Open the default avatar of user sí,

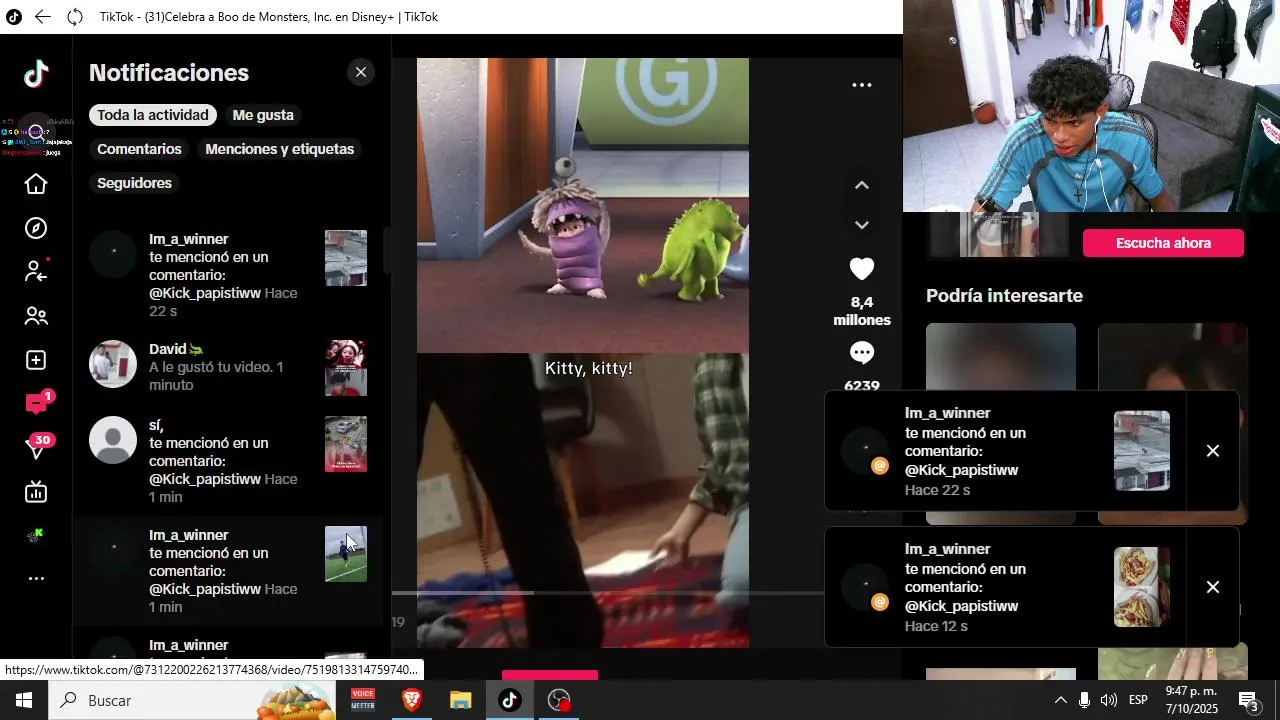click(x=113, y=440)
